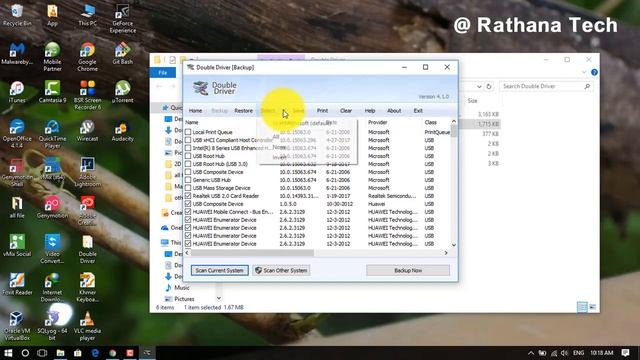Focus the Search Double Driver box
640x360 pixels.
tap(545, 87)
